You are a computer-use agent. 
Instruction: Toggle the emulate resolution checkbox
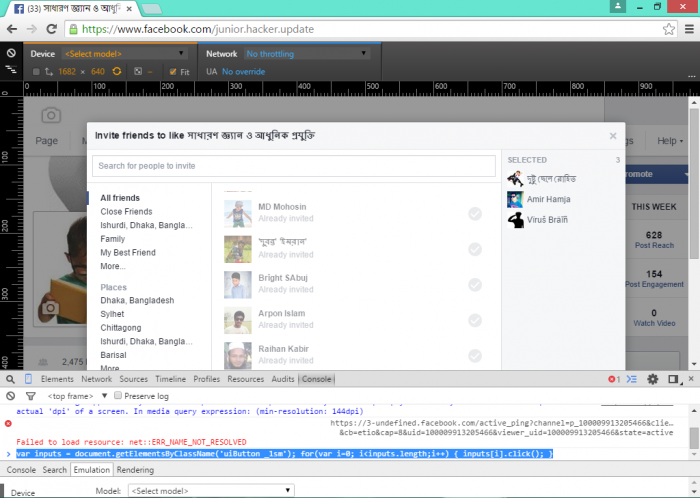[x=36, y=71]
